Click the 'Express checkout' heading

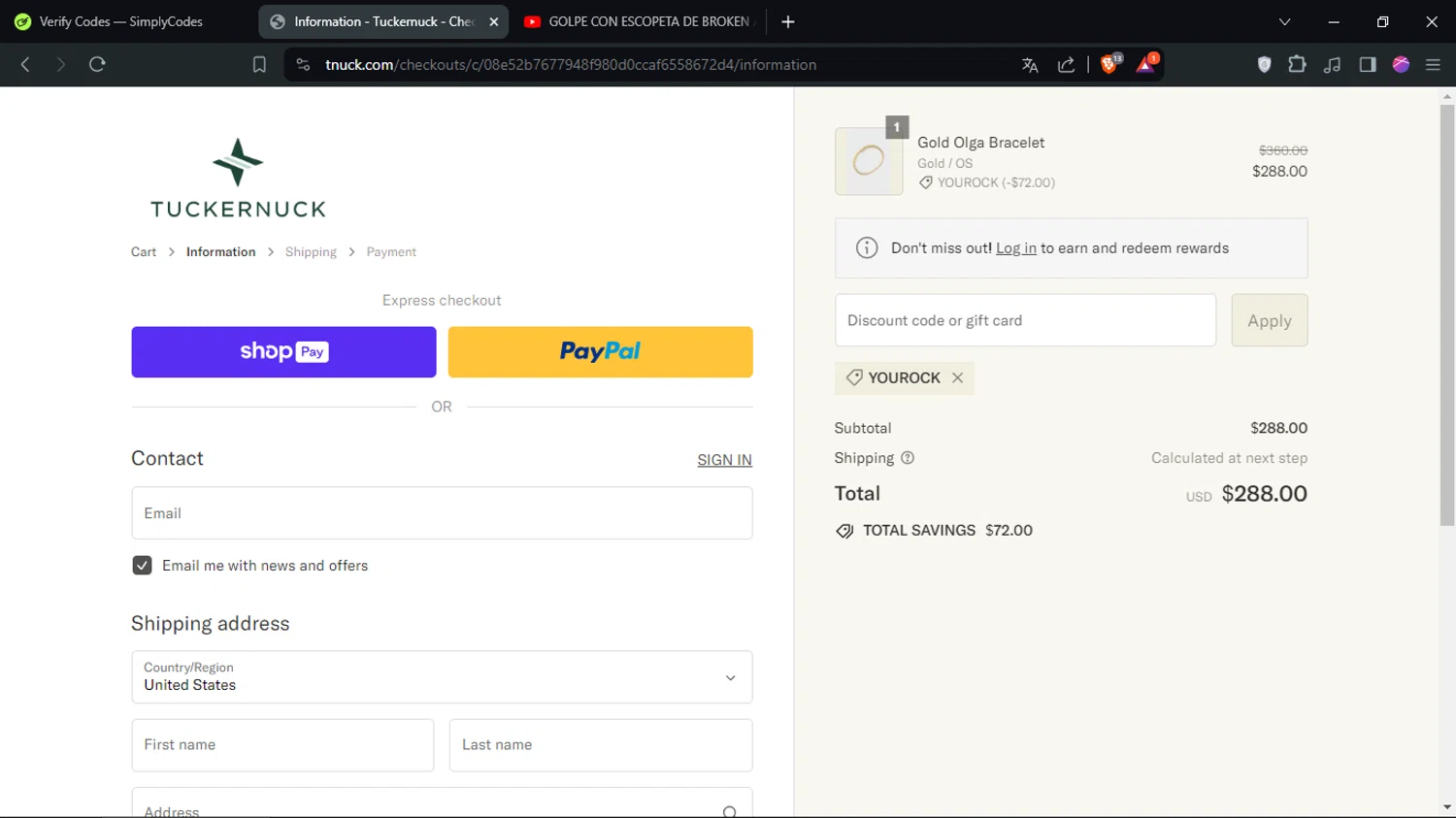(442, 301)
